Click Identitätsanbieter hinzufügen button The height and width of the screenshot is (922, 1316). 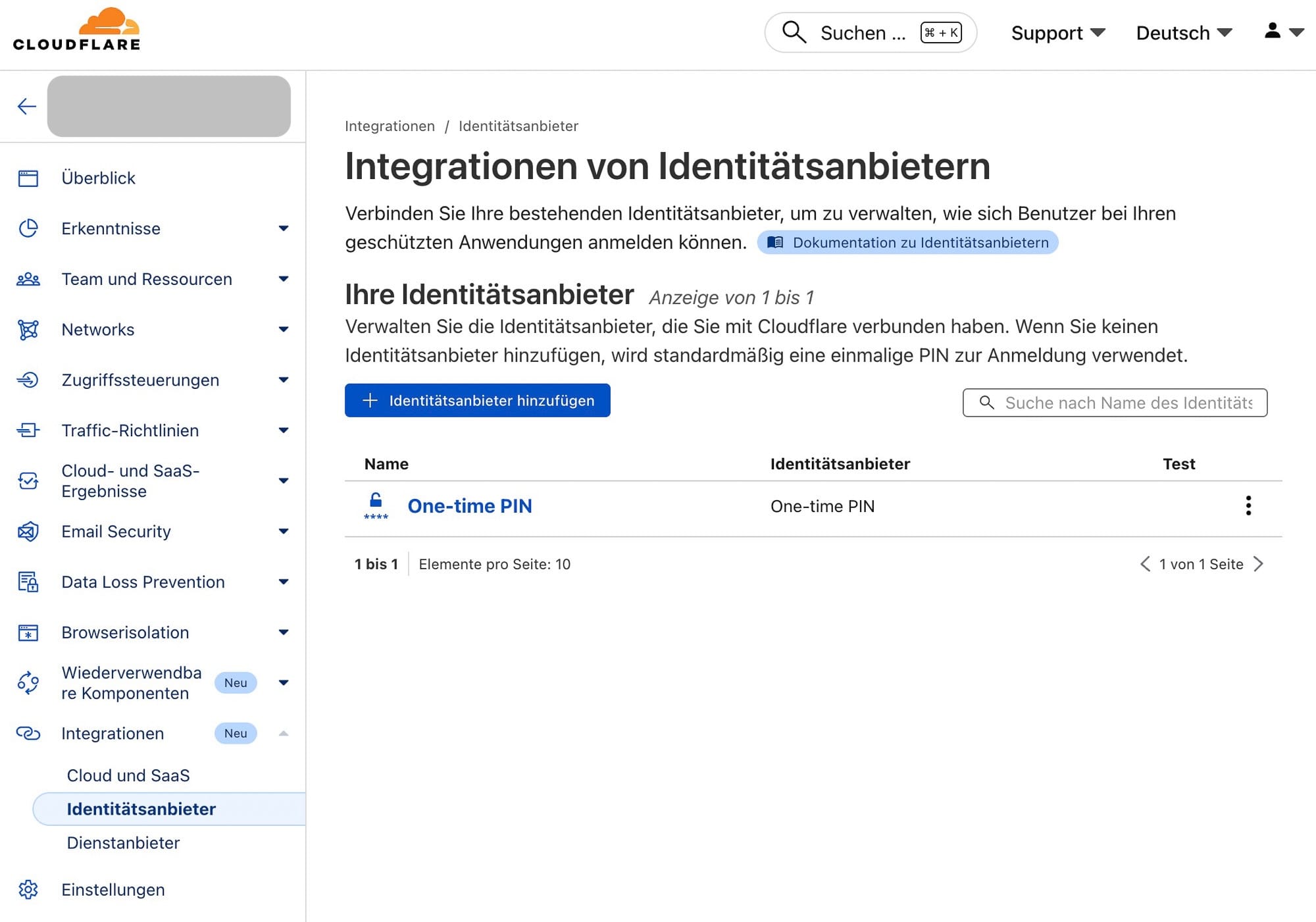(x=477, y=400)
